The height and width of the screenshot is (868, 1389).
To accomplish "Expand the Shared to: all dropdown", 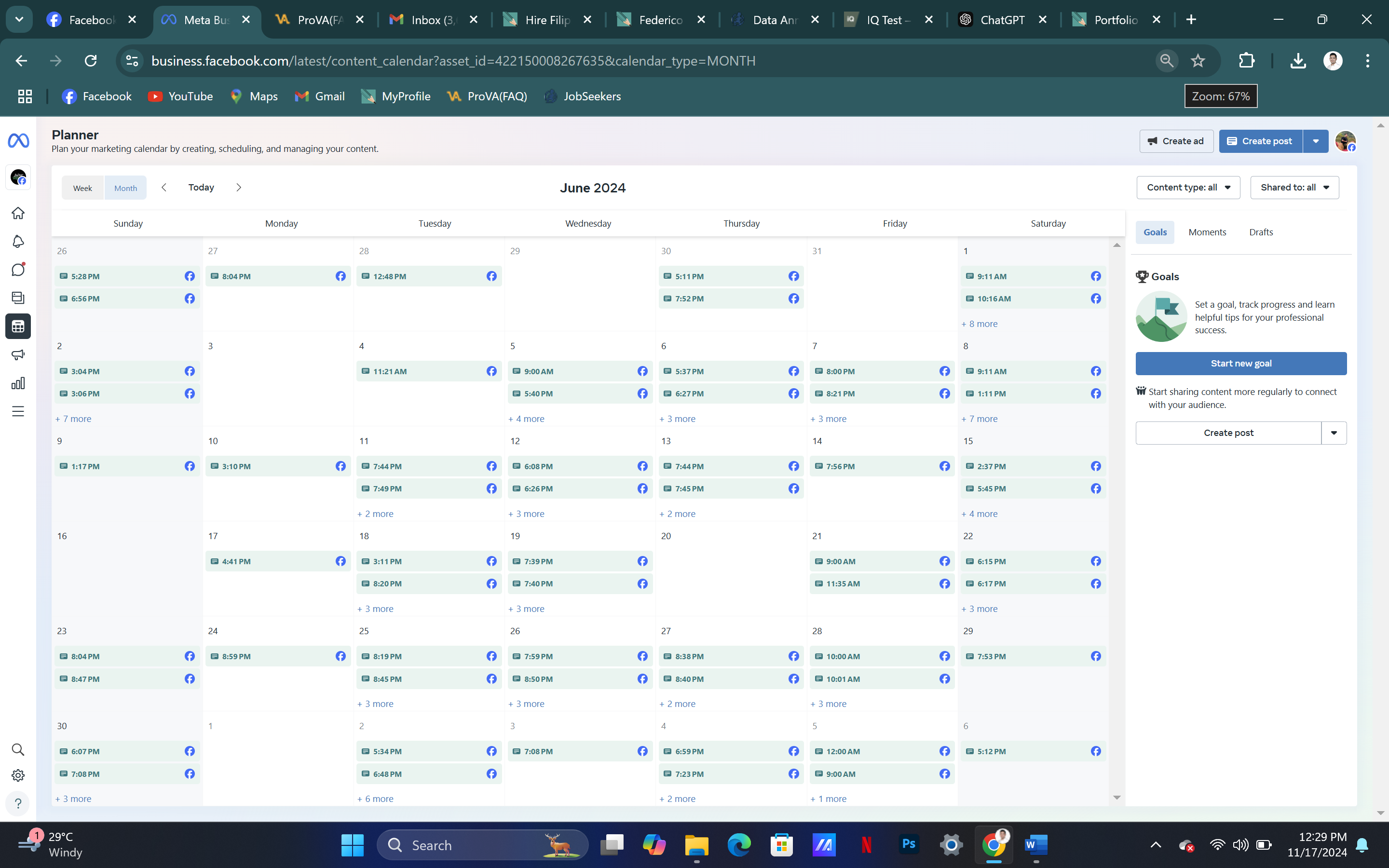I will coord(1294,187).
